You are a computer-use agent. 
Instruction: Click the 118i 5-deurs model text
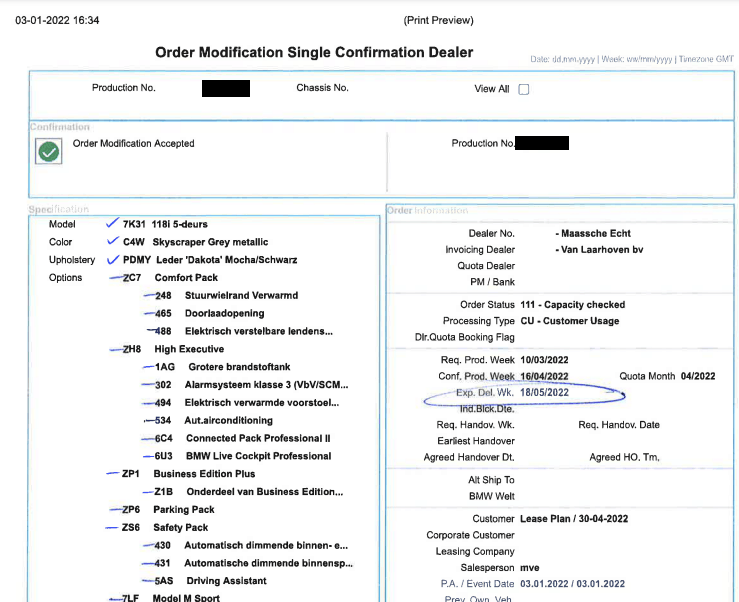click(x=180, y=224)
